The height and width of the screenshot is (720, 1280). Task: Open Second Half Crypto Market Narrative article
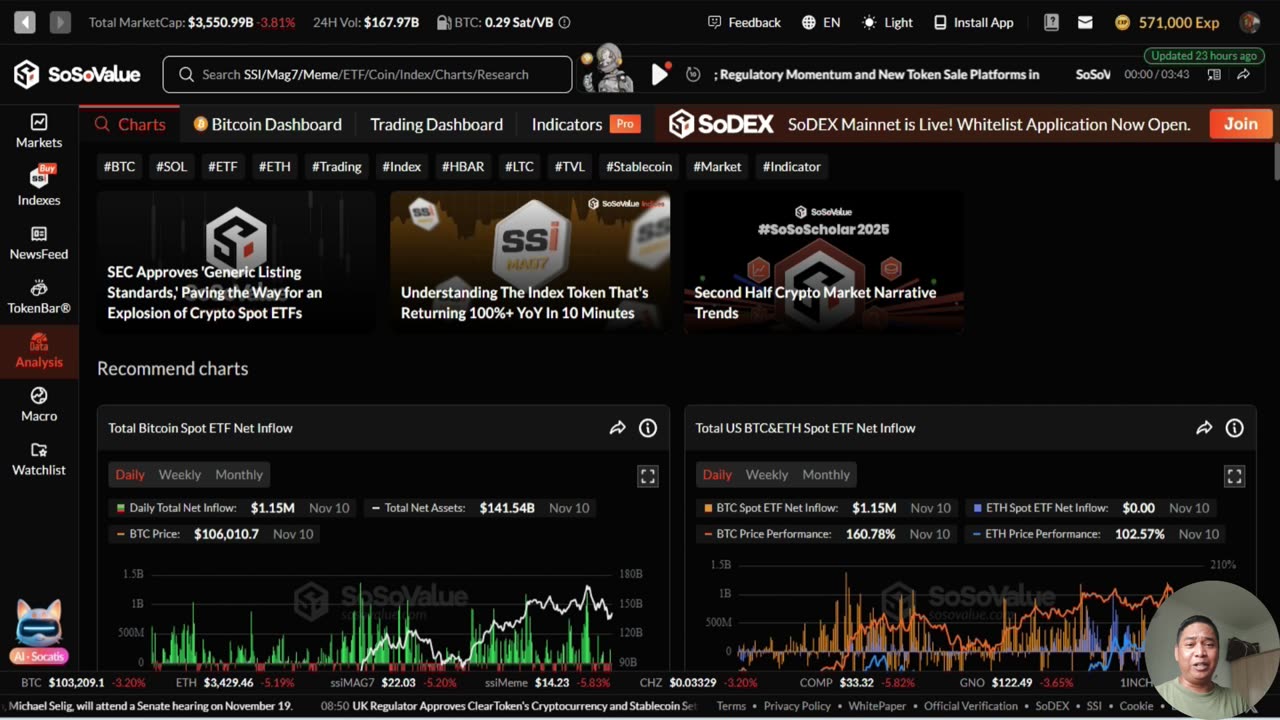pos(824,262)
